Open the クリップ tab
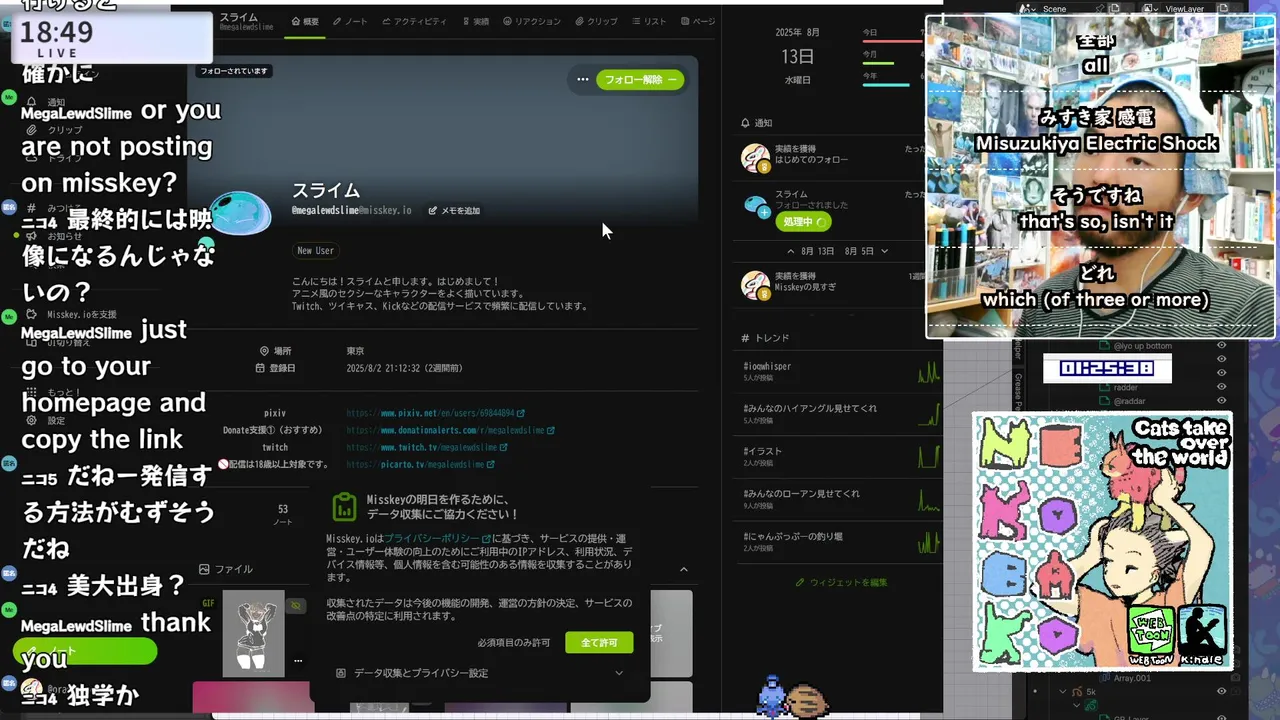This screenshot has height=720, width=1280. tap(596, 21)
